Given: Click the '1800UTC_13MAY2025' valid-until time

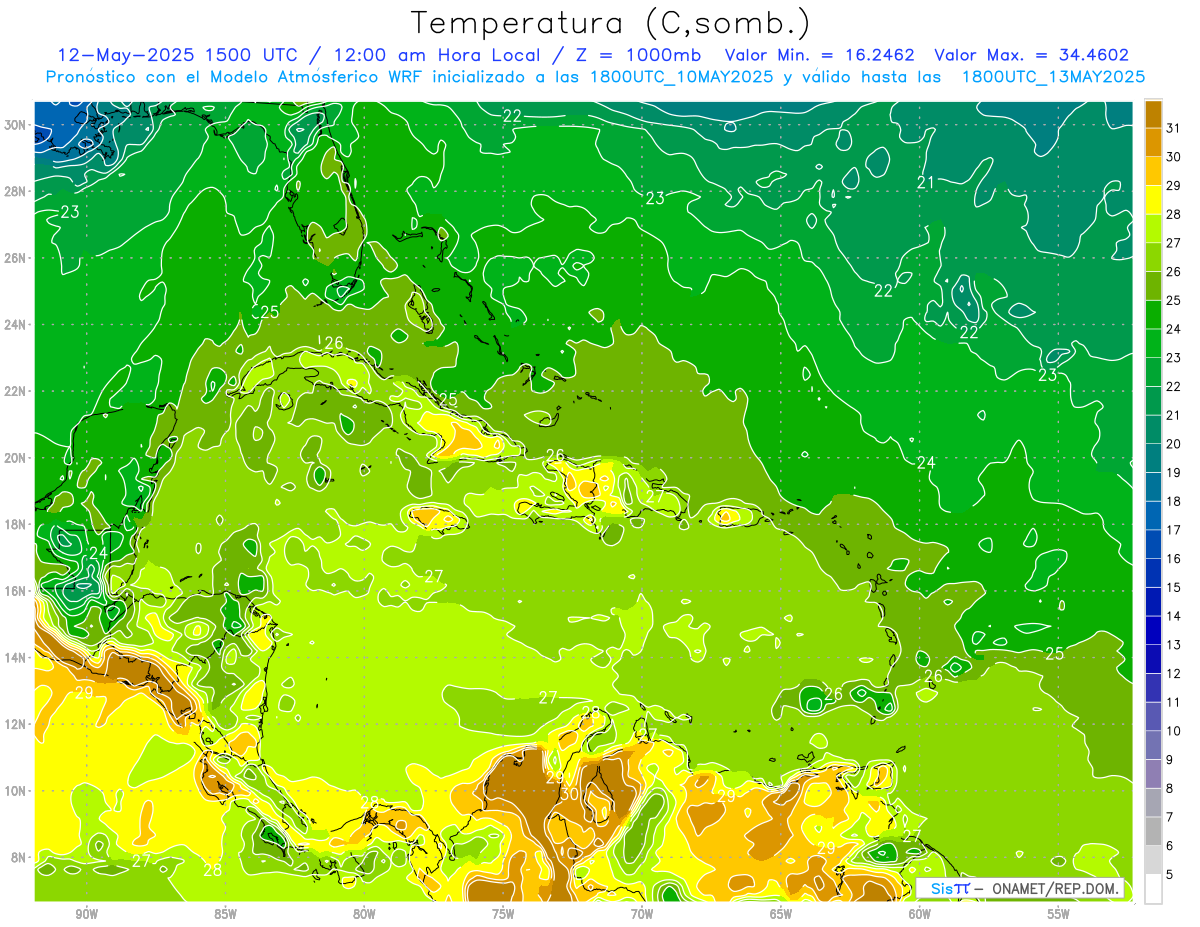Looking at the screenshot, I should pos(1054,76).
